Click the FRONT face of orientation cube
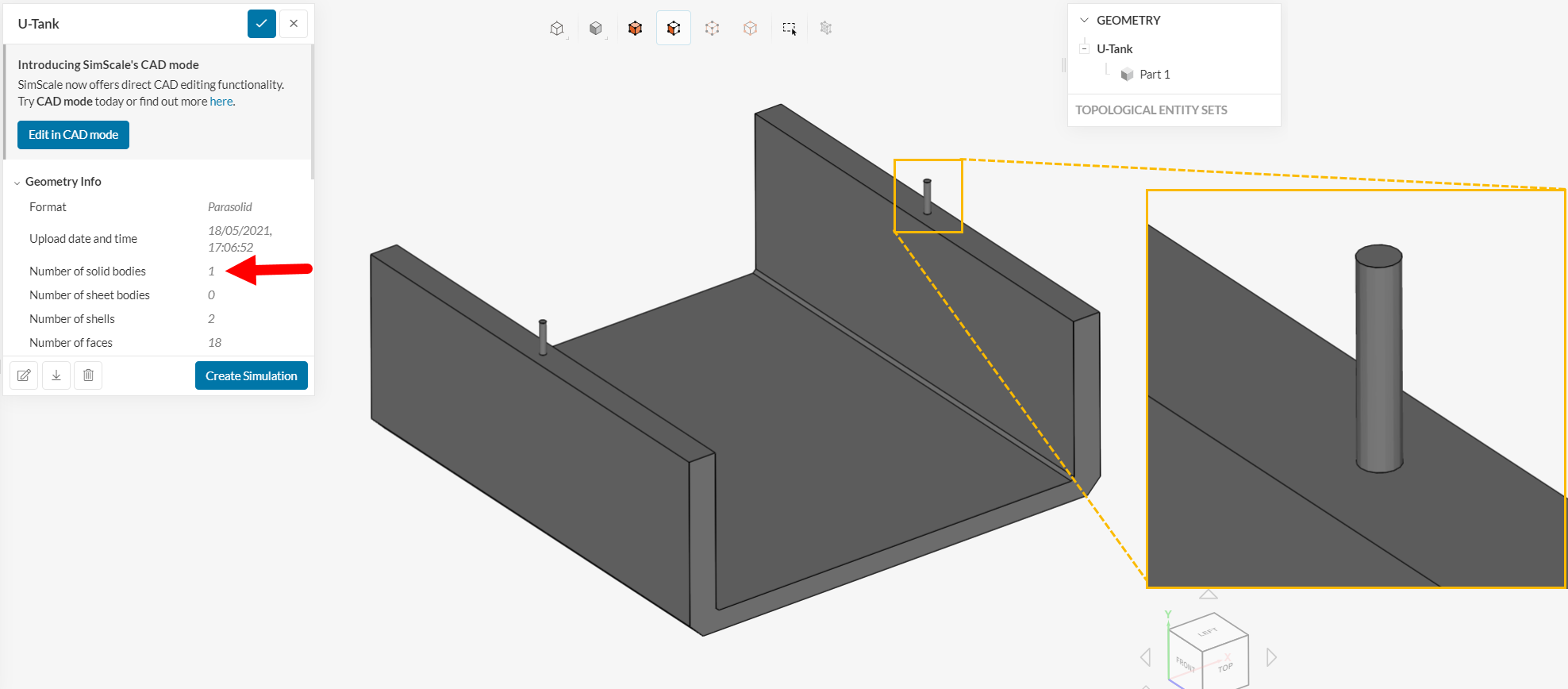The width and height of the screenshot is (1568, 689). 1186,664
